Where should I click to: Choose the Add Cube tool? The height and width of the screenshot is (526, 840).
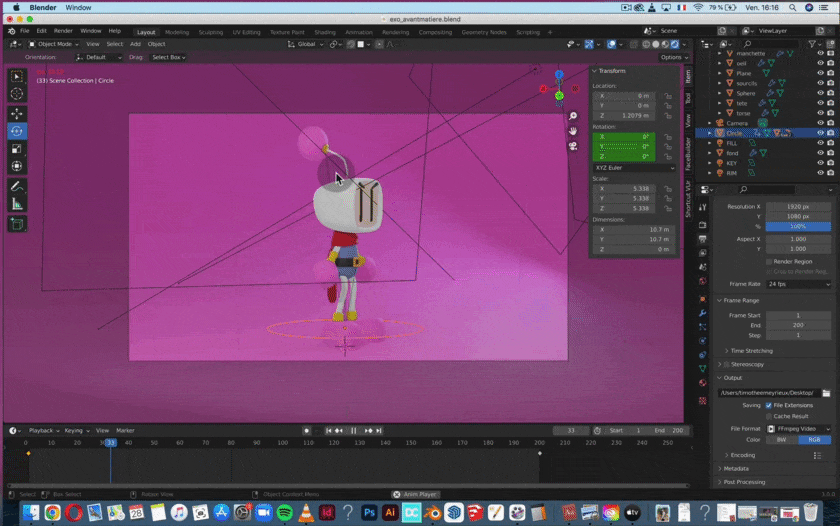pos(17,224)
